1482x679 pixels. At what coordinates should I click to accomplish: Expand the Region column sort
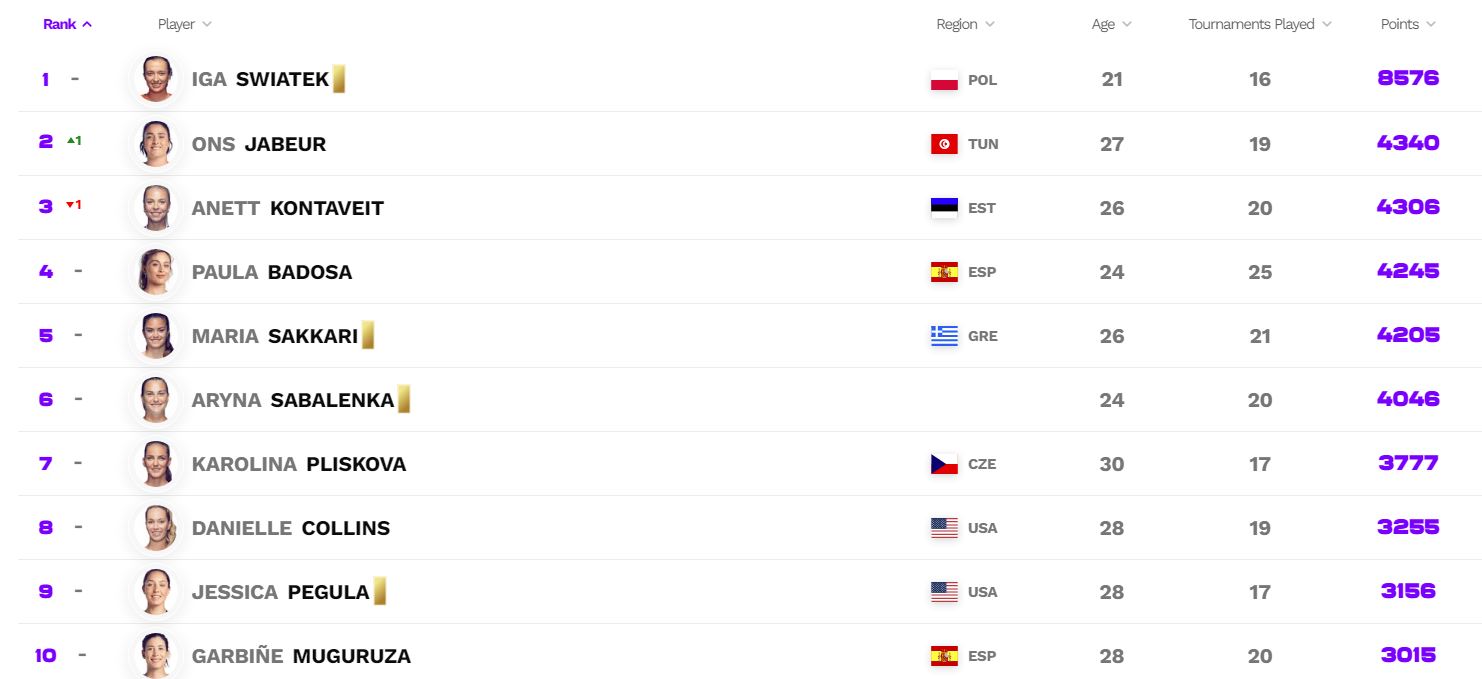(966, 24)
